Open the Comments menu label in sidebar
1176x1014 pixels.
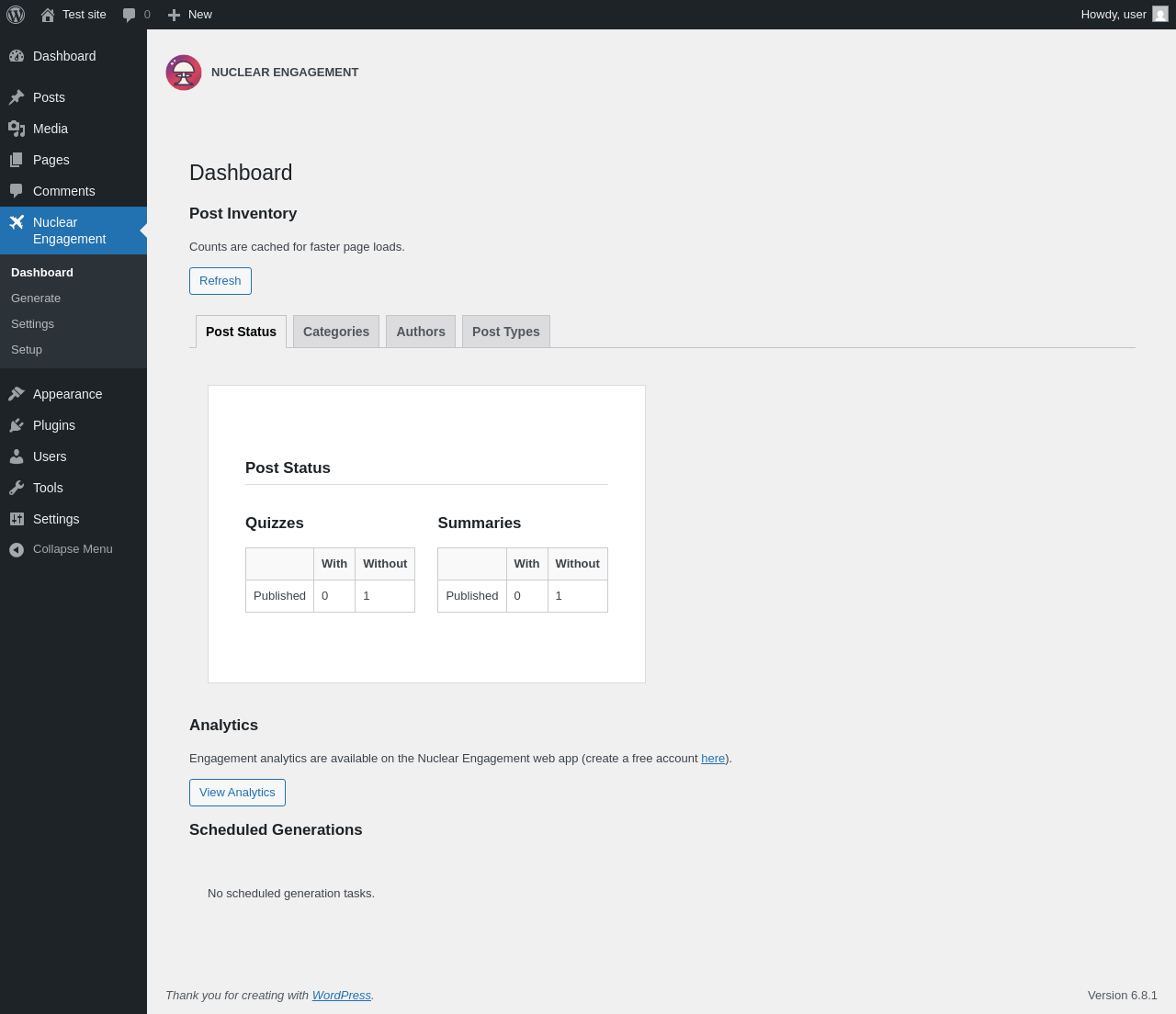[x=64, y=191]
